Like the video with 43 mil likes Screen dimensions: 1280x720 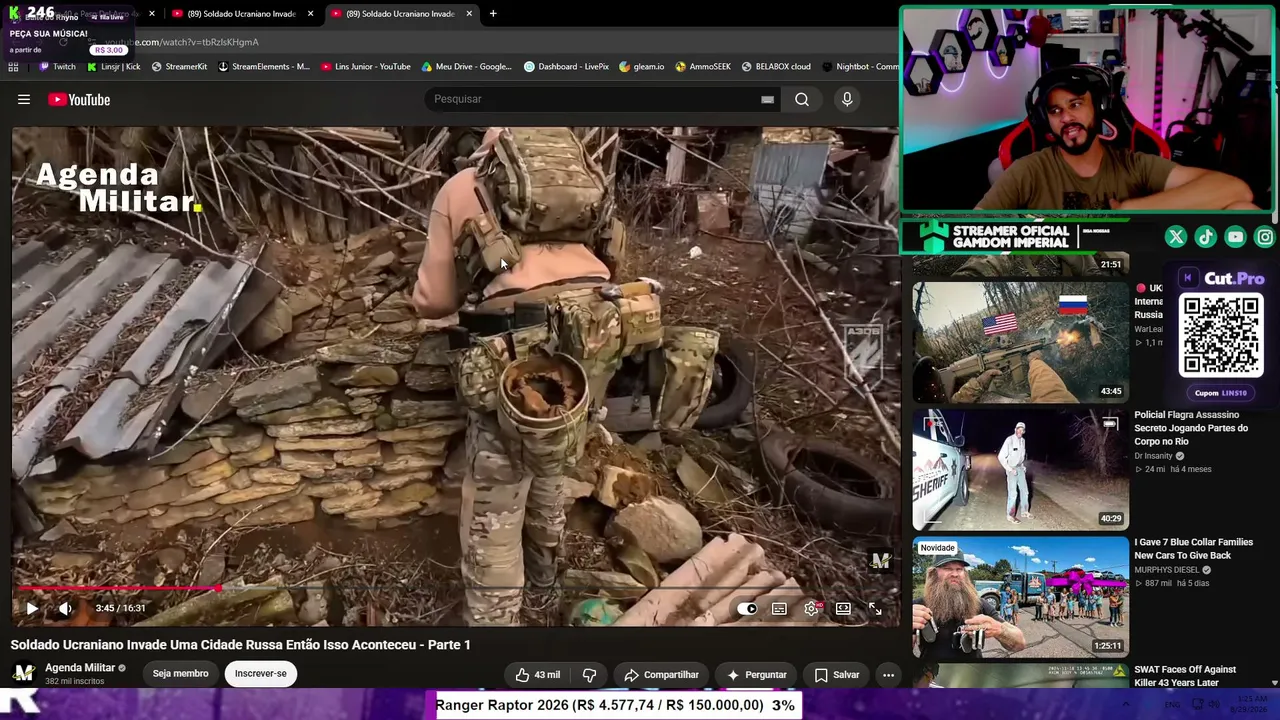coord(537,675)
